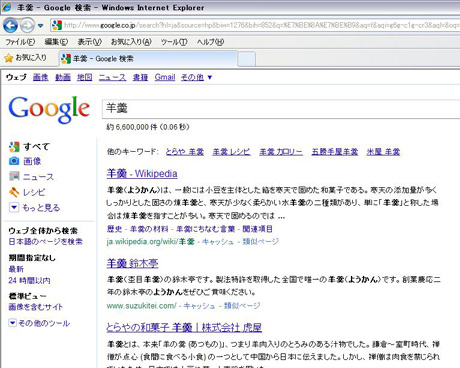460x368 pixels.
Task: Click related keyword とらや 羊羹
Action: pyautogui.click(x=185, y=152)
